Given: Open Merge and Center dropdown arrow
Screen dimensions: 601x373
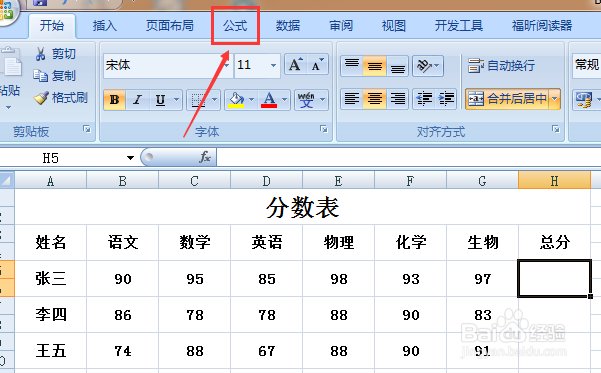Looking at the screenshot, I should 555,99.
